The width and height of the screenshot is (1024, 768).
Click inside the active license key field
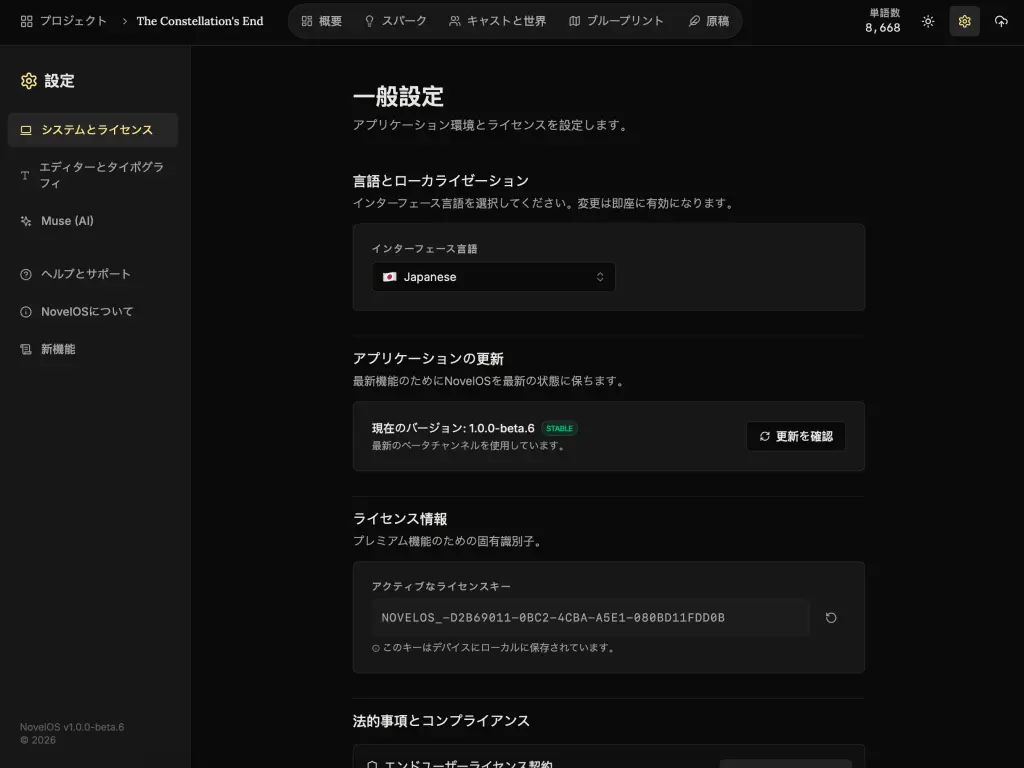[x=590, y=618]
